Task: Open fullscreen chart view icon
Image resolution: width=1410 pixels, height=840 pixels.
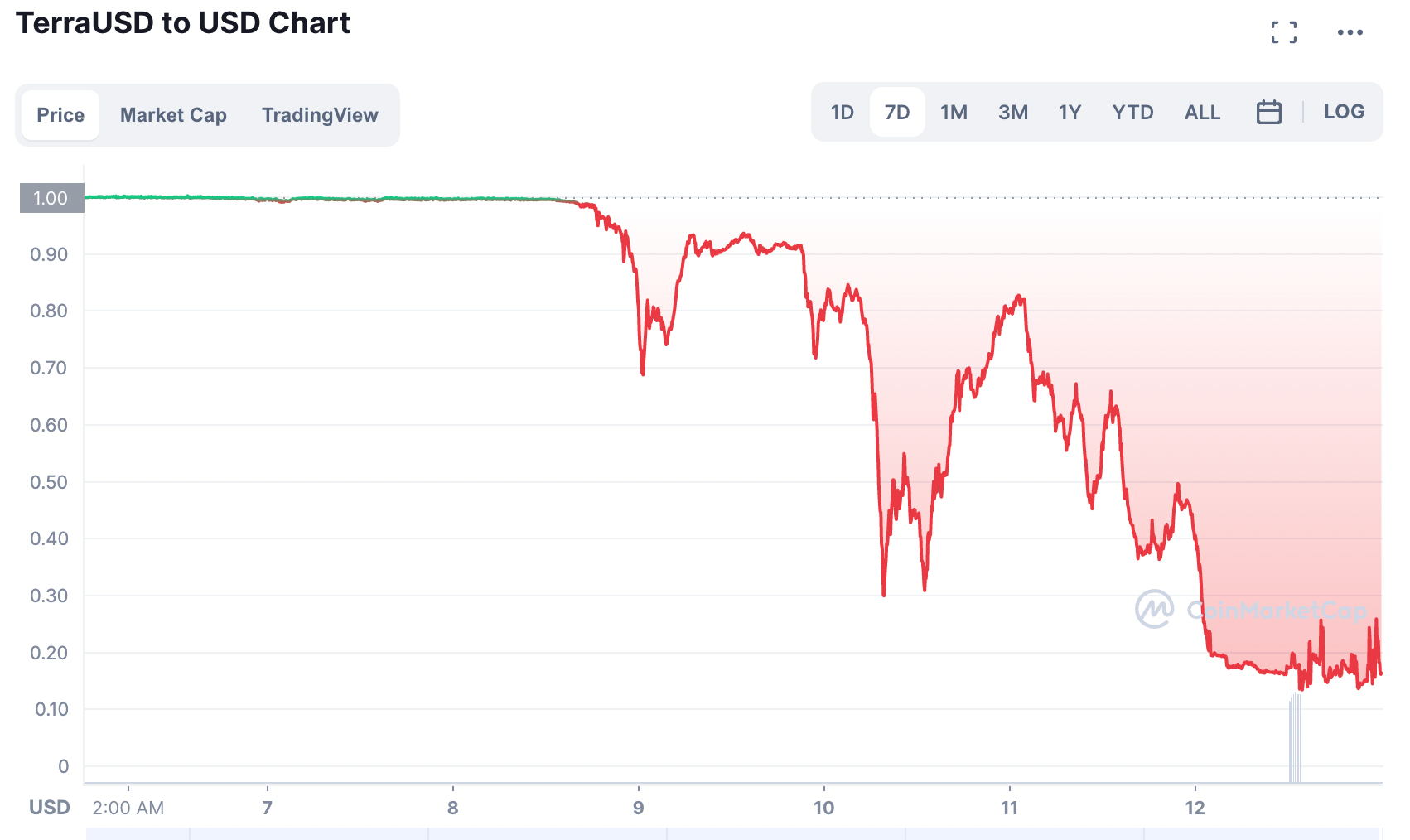Action: (x=1283, y=32)
